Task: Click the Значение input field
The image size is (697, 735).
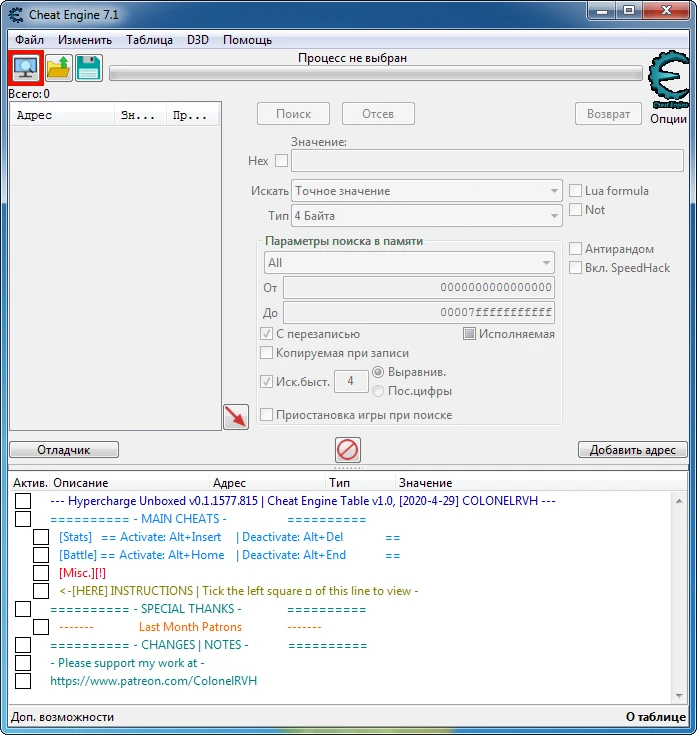Action: pos(487,161)
